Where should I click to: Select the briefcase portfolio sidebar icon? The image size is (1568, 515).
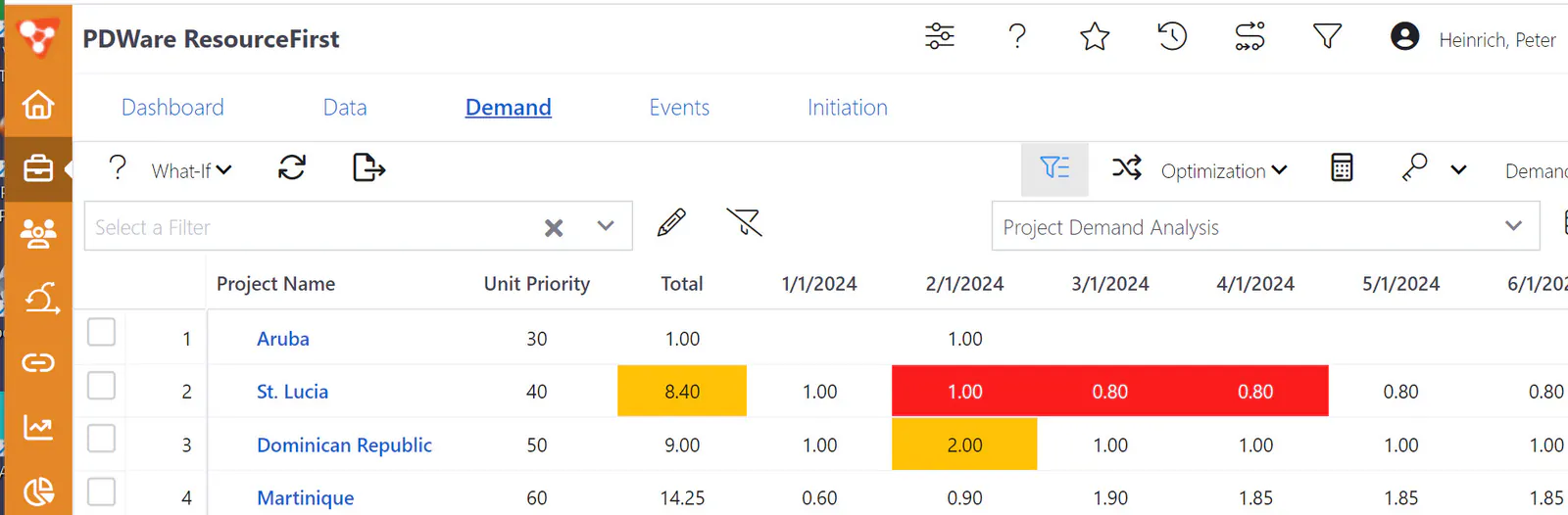point(38,168)
